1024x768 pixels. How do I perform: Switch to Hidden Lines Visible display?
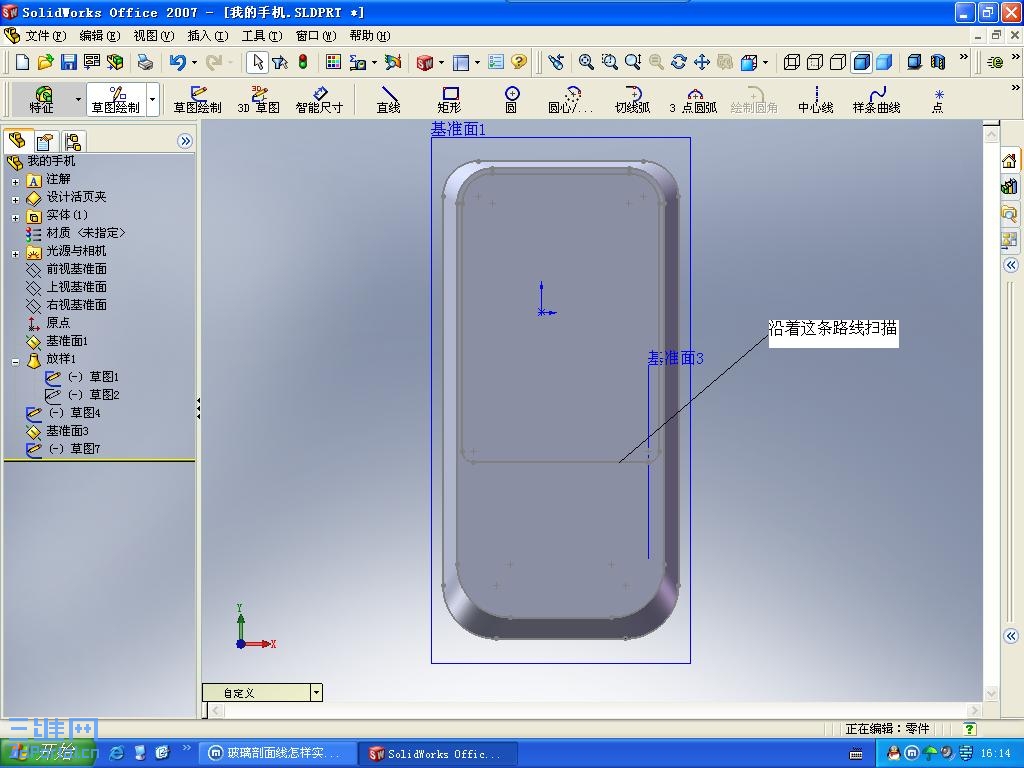pos(814,62)
